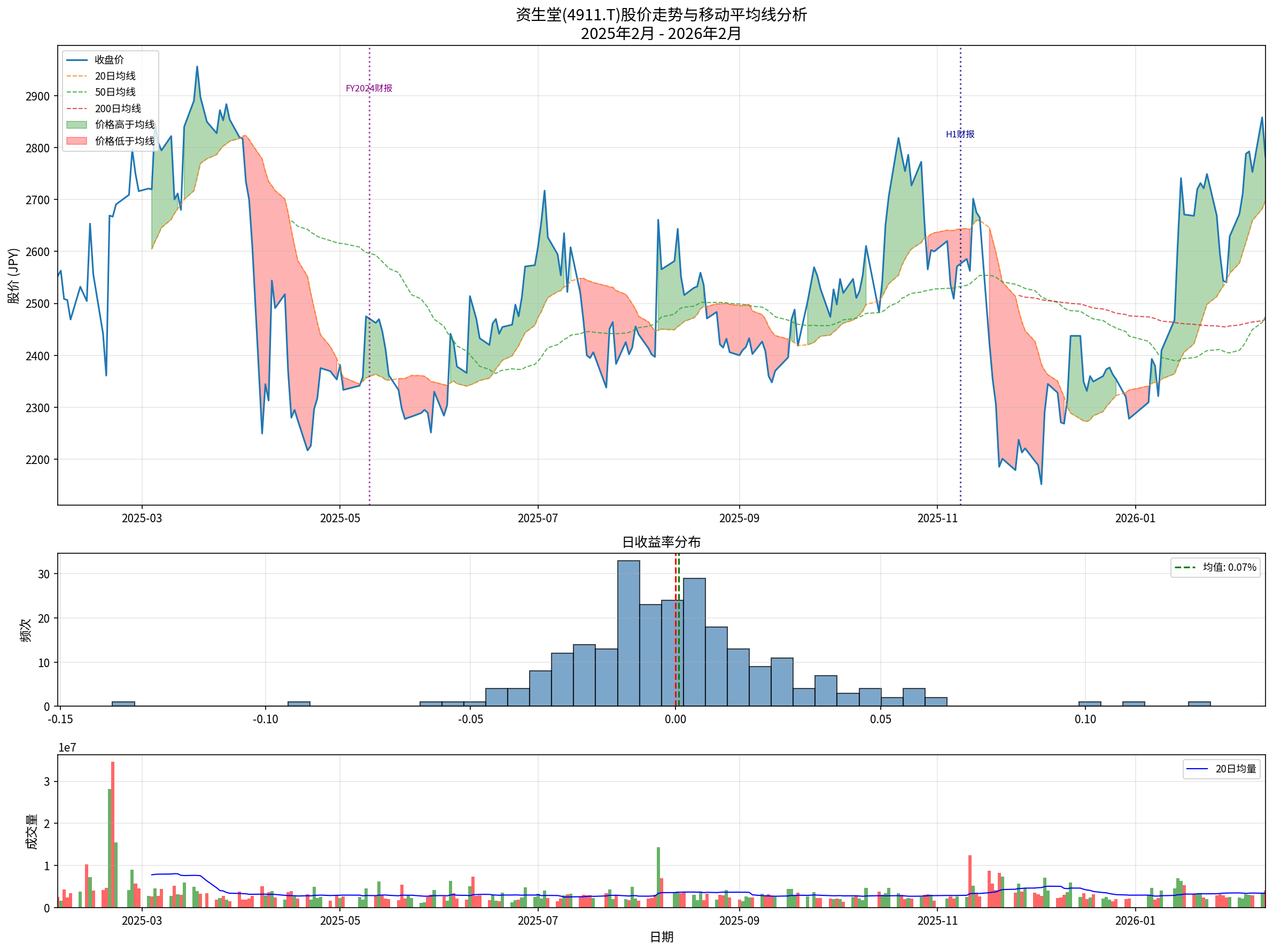Click the 成交量 y-axis label
The image size is (1273, 952).
point(32,831)
